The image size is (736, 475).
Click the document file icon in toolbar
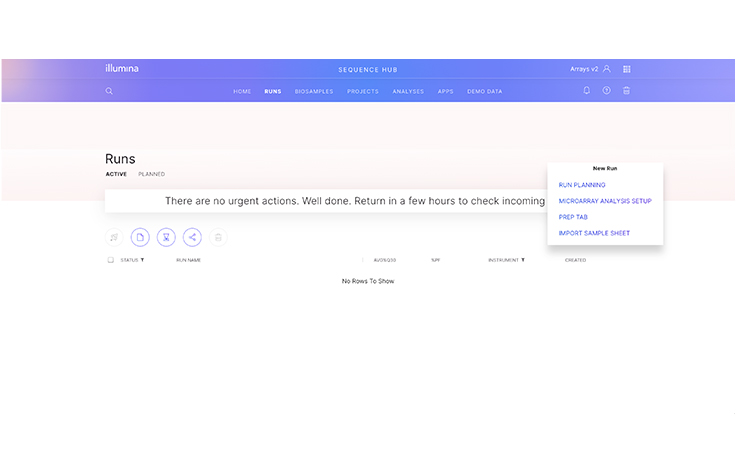coord(140,237)
